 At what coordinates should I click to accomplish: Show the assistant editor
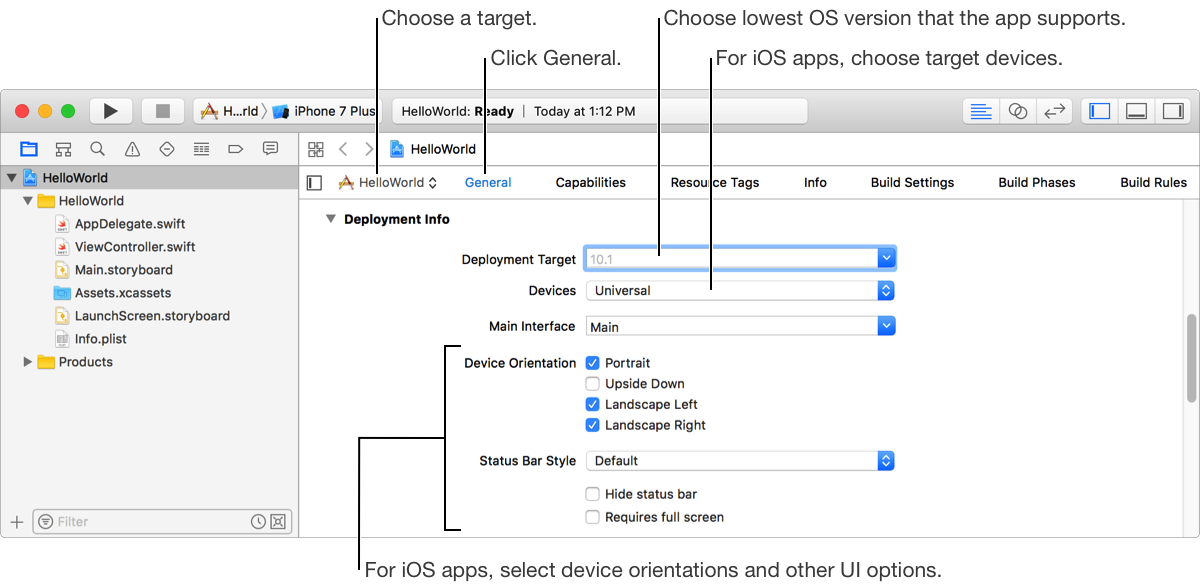[x=1018, y=111]
